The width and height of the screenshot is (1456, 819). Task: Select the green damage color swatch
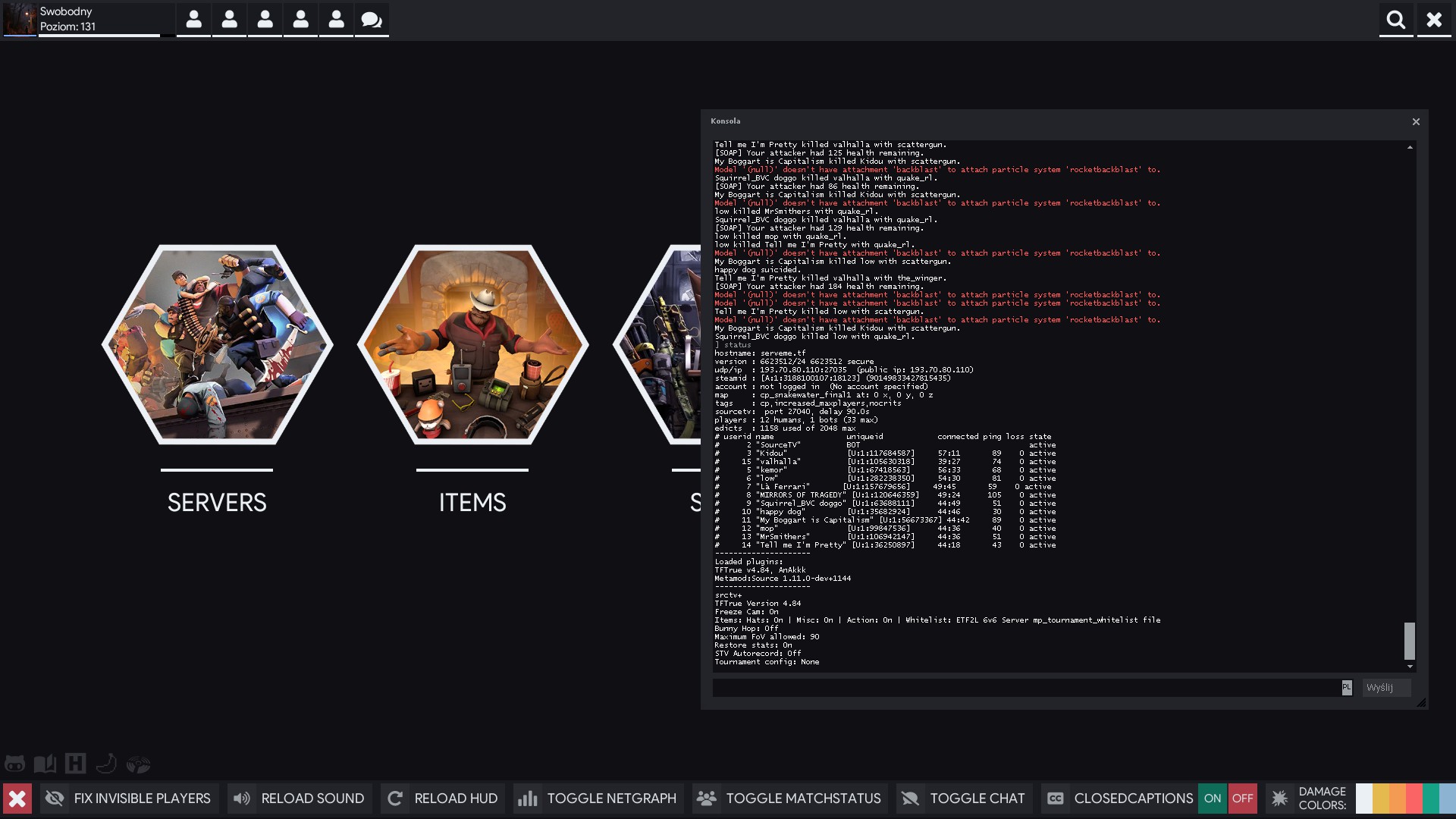pyautogui.click(x=1430, y=799)
